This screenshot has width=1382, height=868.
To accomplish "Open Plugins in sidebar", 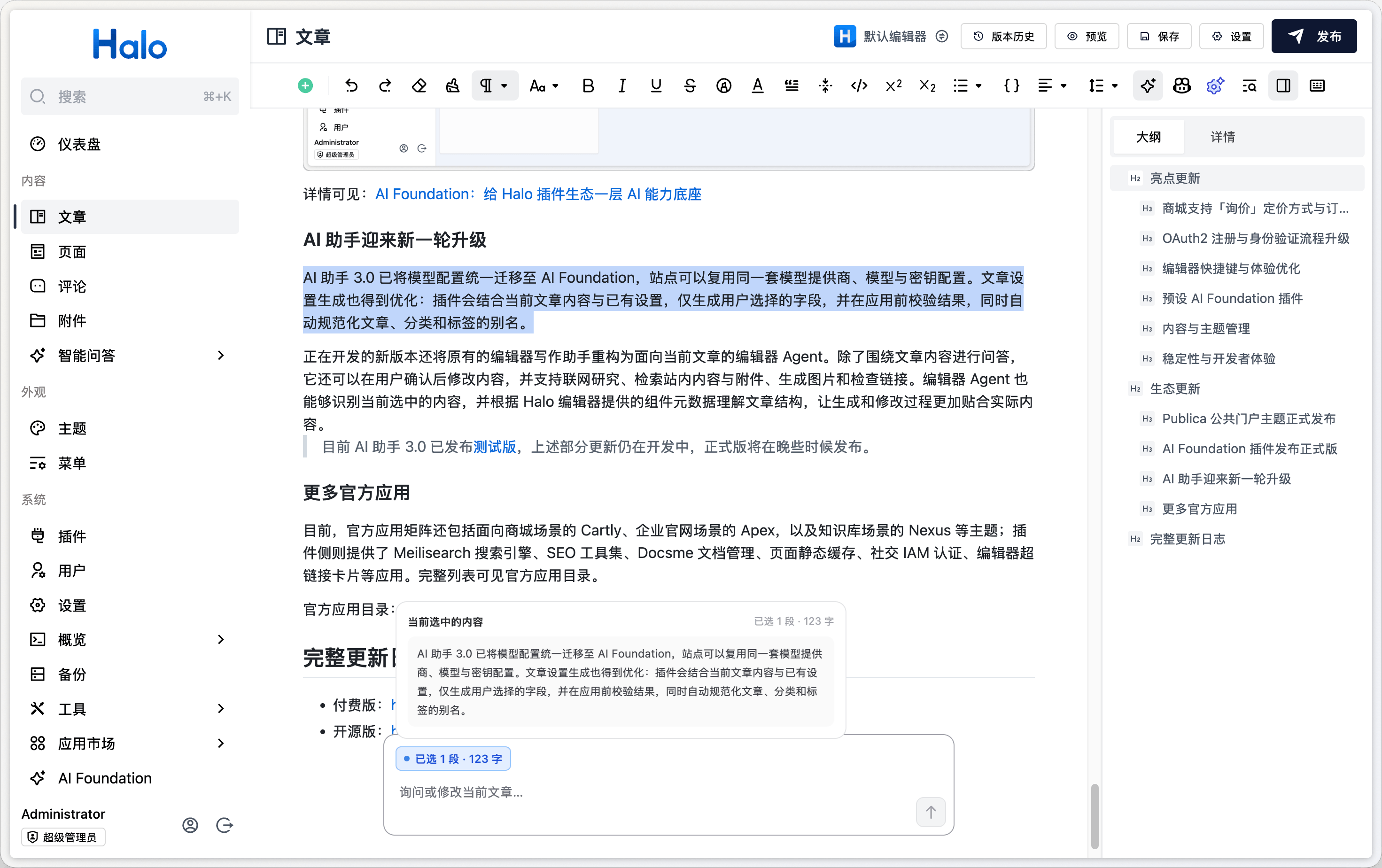I will (x=130, y=536).
